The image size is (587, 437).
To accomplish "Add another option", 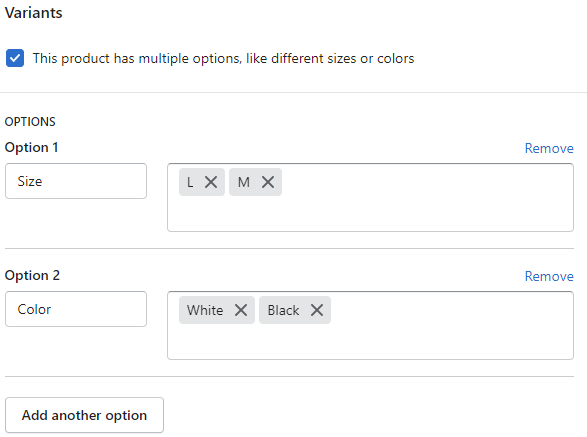I will (84, 415).
